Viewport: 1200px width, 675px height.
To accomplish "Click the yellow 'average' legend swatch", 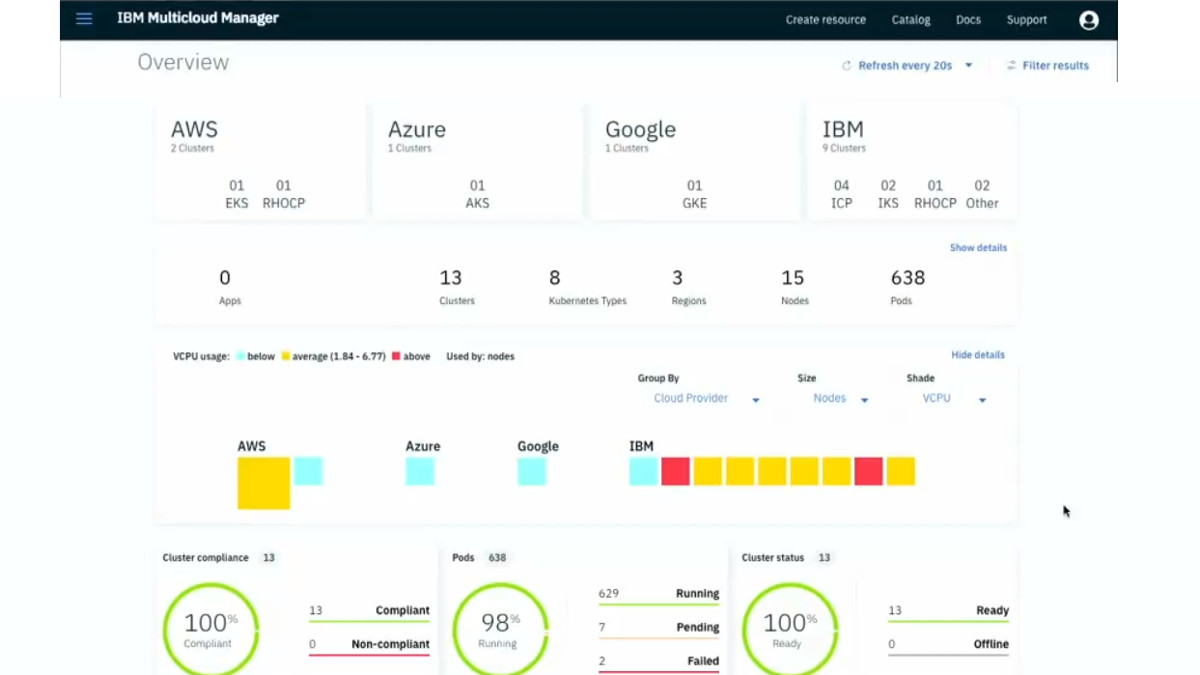I will click(285, 356).
